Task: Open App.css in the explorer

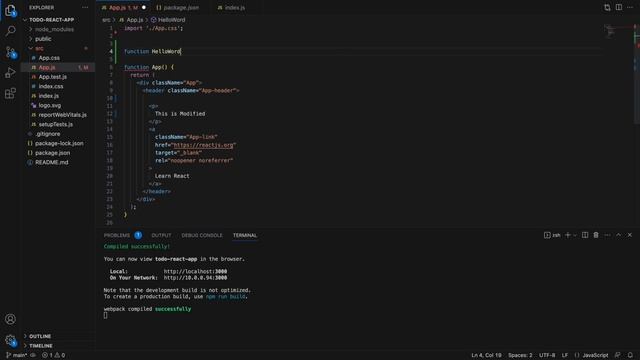Action: click(x=49, y=58)
